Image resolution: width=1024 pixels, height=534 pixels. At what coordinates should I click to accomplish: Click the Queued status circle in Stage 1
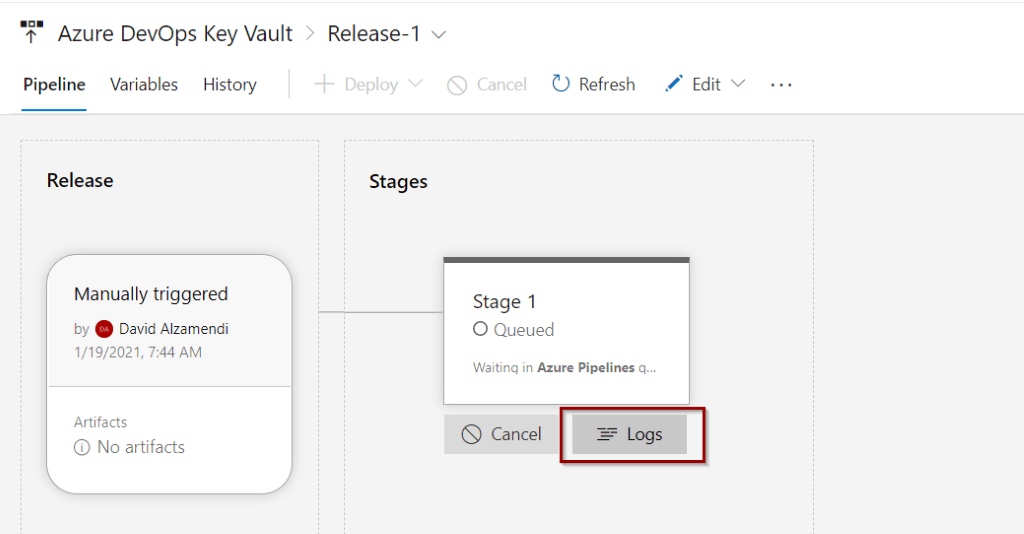coord(480,329)
